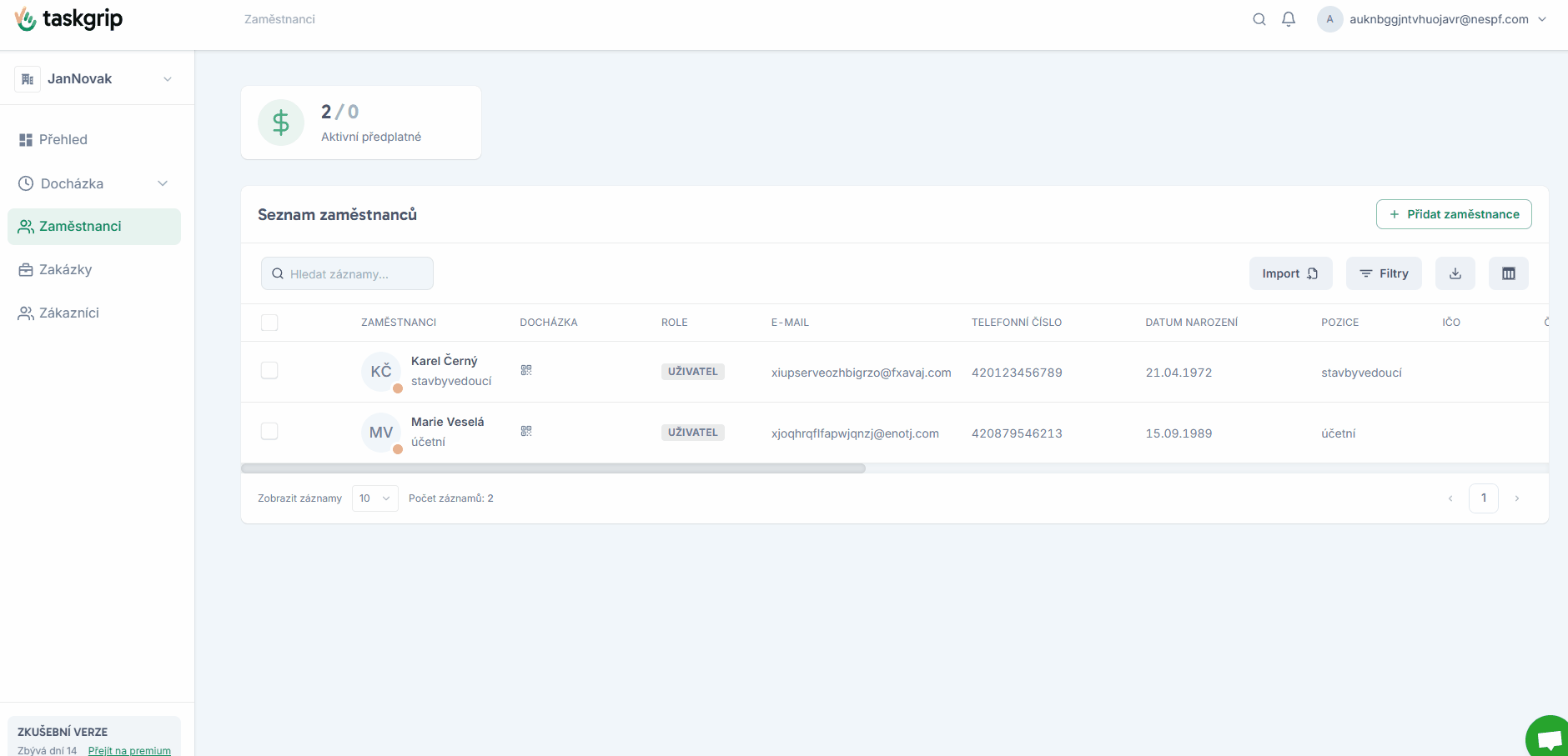
Task: Follow the Přejít na premium link
Action: tap(129, 750)
